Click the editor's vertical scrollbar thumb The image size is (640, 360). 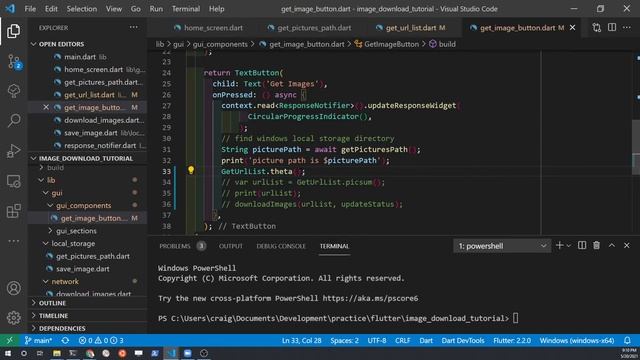(636, 147)
